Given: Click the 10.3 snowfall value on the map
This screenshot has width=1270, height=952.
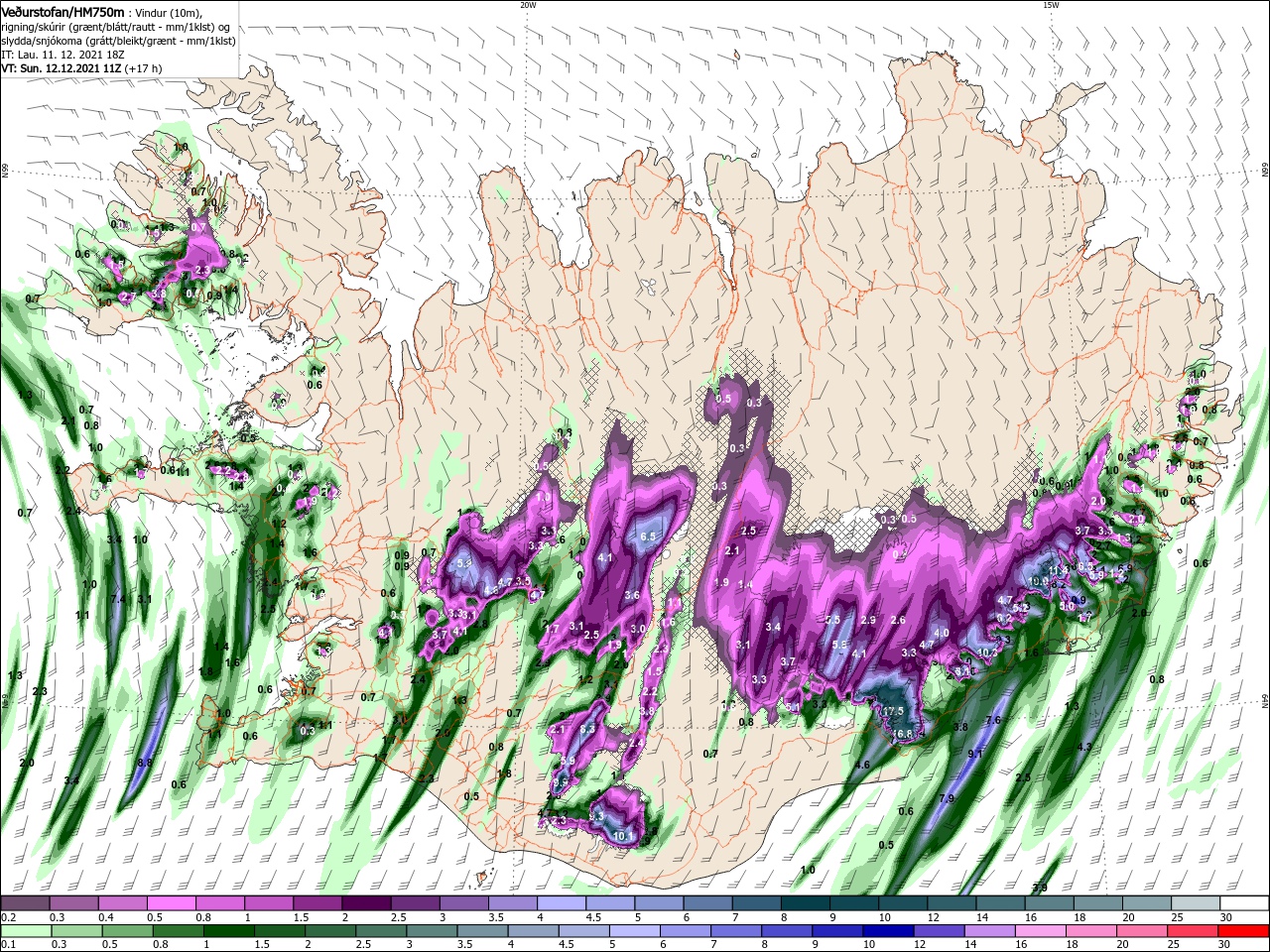Looking at the screenshot, I should [987, 653].
